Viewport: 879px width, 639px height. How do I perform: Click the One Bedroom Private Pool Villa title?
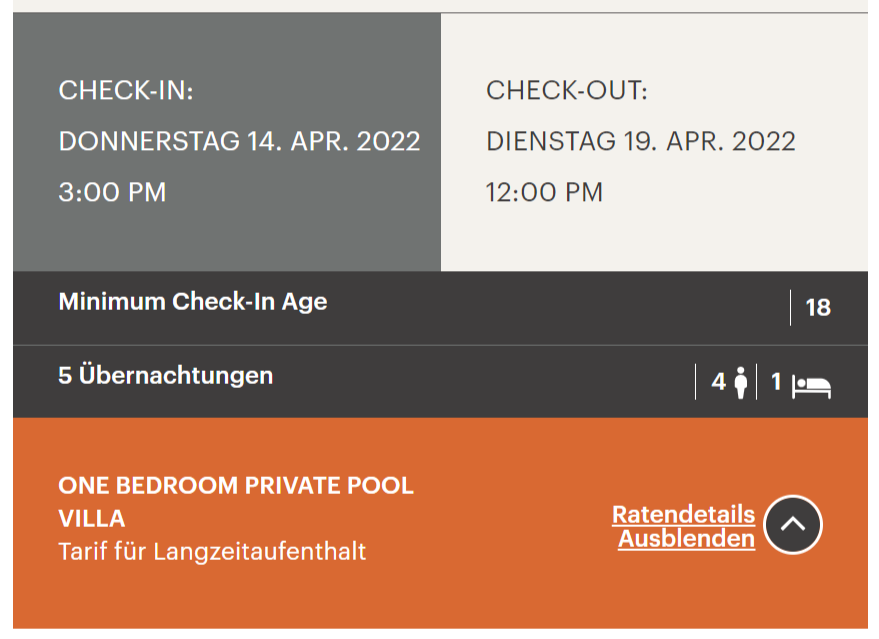tap(236, 502)
